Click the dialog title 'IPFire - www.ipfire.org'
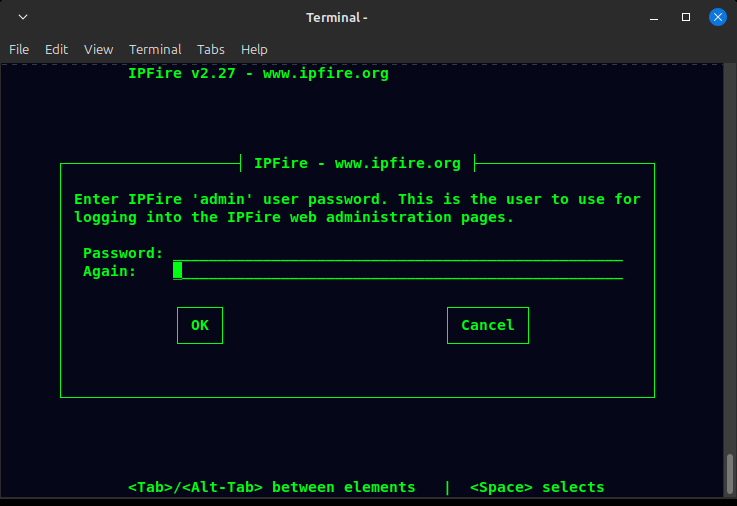737x506 pixels. coord(357,163)
